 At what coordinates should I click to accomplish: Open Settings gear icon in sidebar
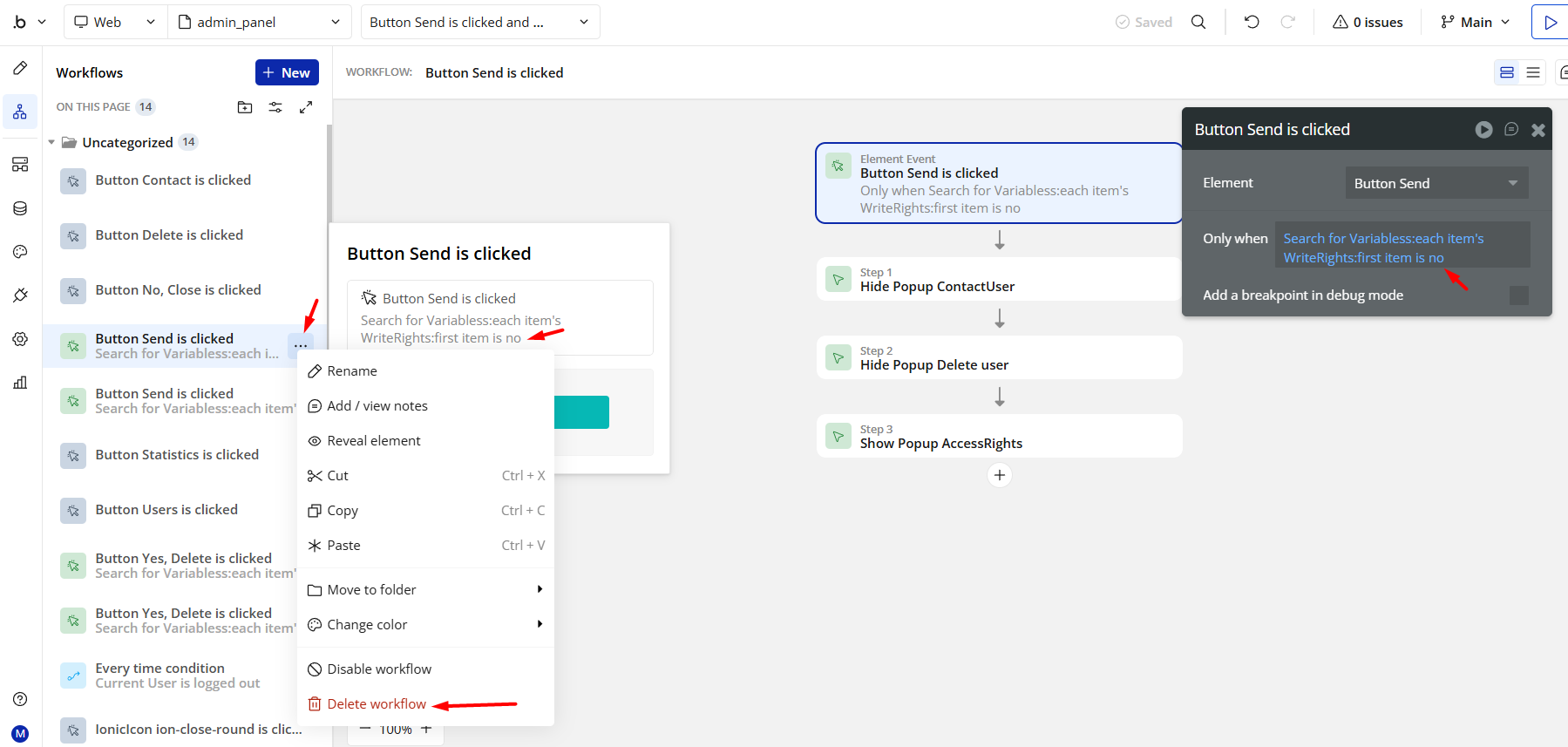[x=20, y=339]
